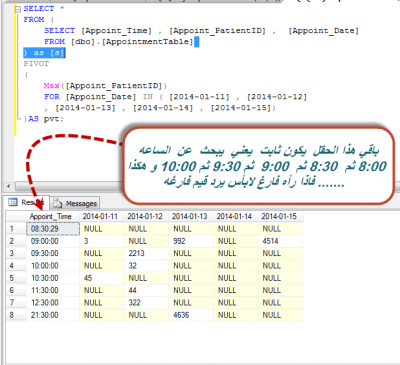Image resolution: width=400 pixels, height=365 pixels.
Task: Select the cell with value 32
Action: pos(146,266)
